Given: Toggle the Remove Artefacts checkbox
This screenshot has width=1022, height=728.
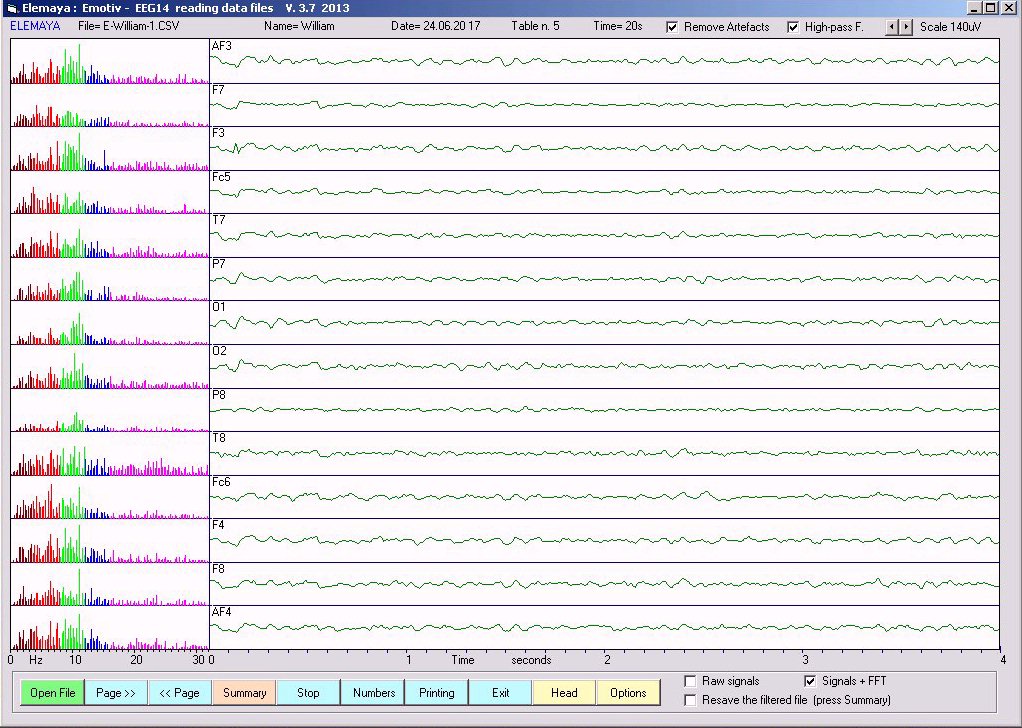Looking at the screenshot, I should (672, 27).
